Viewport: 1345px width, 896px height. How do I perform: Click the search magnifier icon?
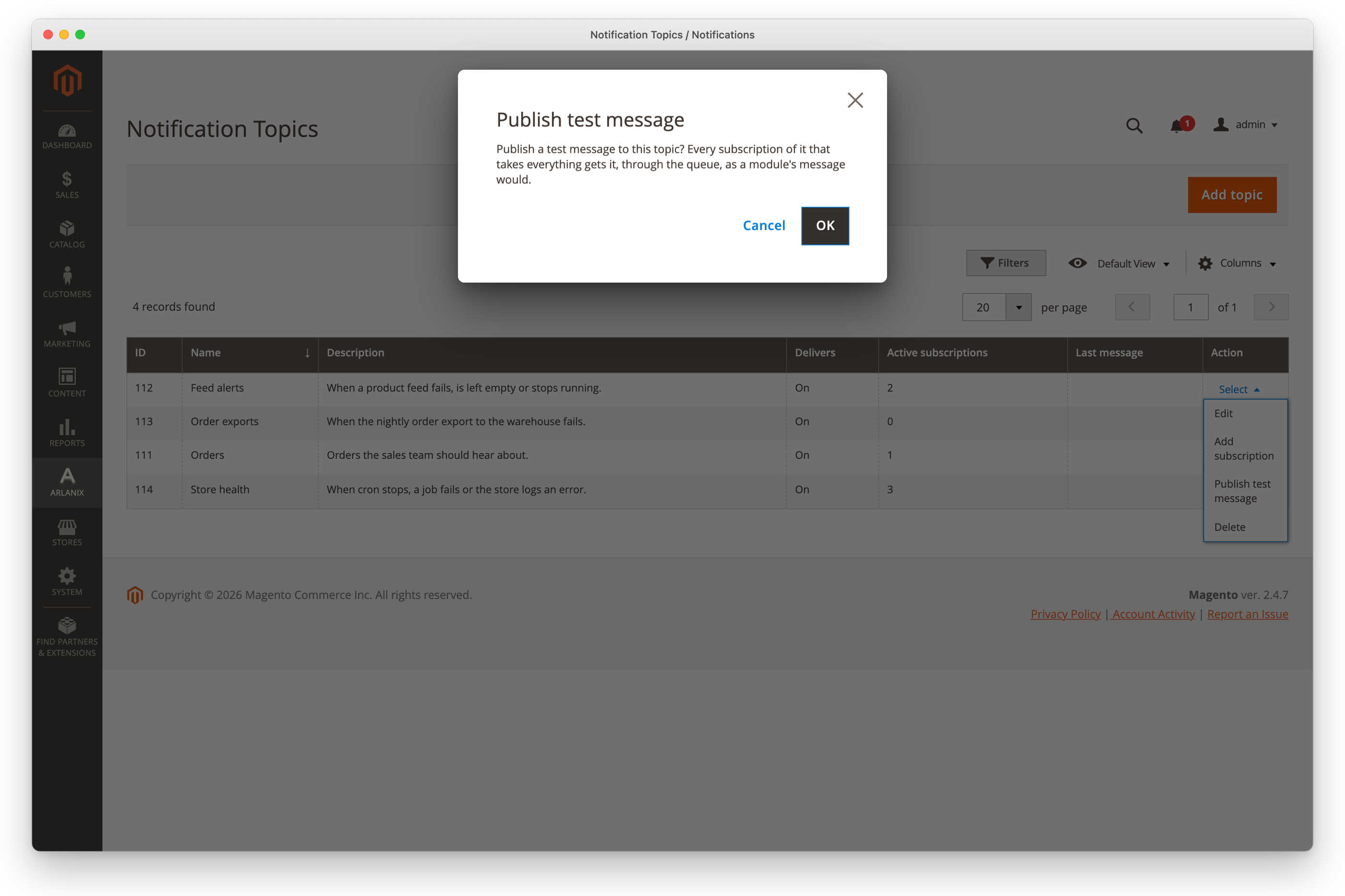click(x=1134, y=125)
